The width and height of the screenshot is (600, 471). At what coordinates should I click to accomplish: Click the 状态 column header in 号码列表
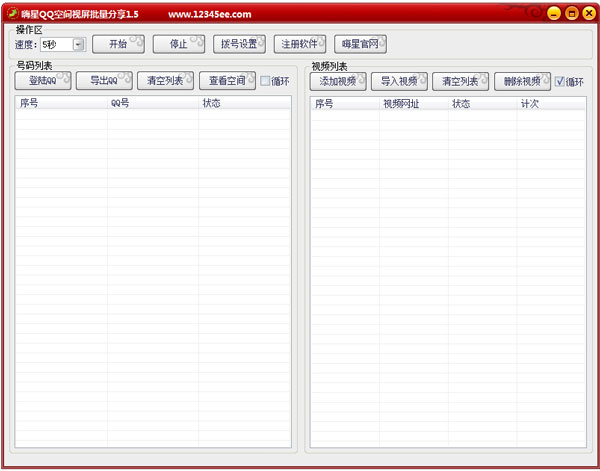click(x=245, y=103)
